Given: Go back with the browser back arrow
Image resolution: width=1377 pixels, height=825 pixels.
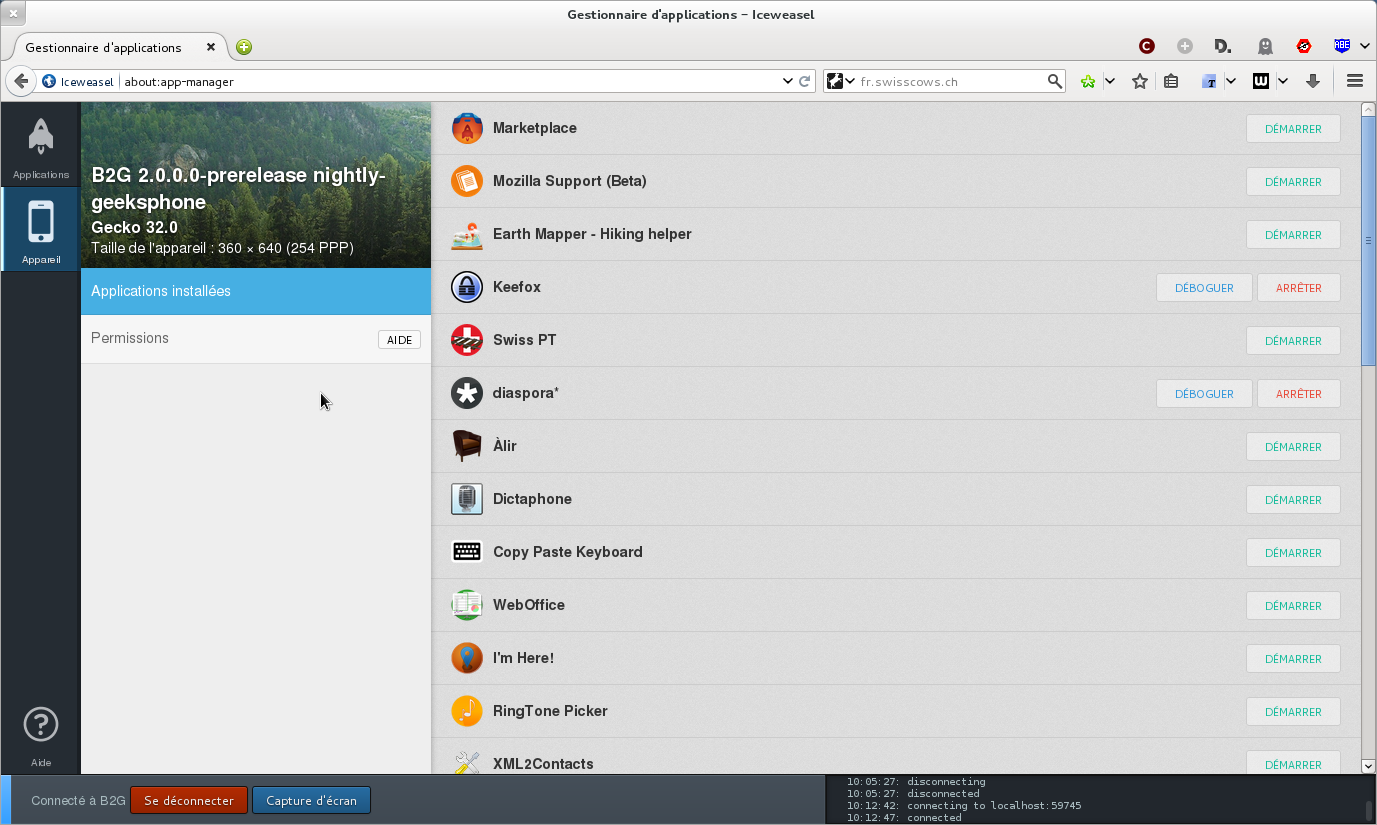Looking at the screenshot, I should point(20,81).
